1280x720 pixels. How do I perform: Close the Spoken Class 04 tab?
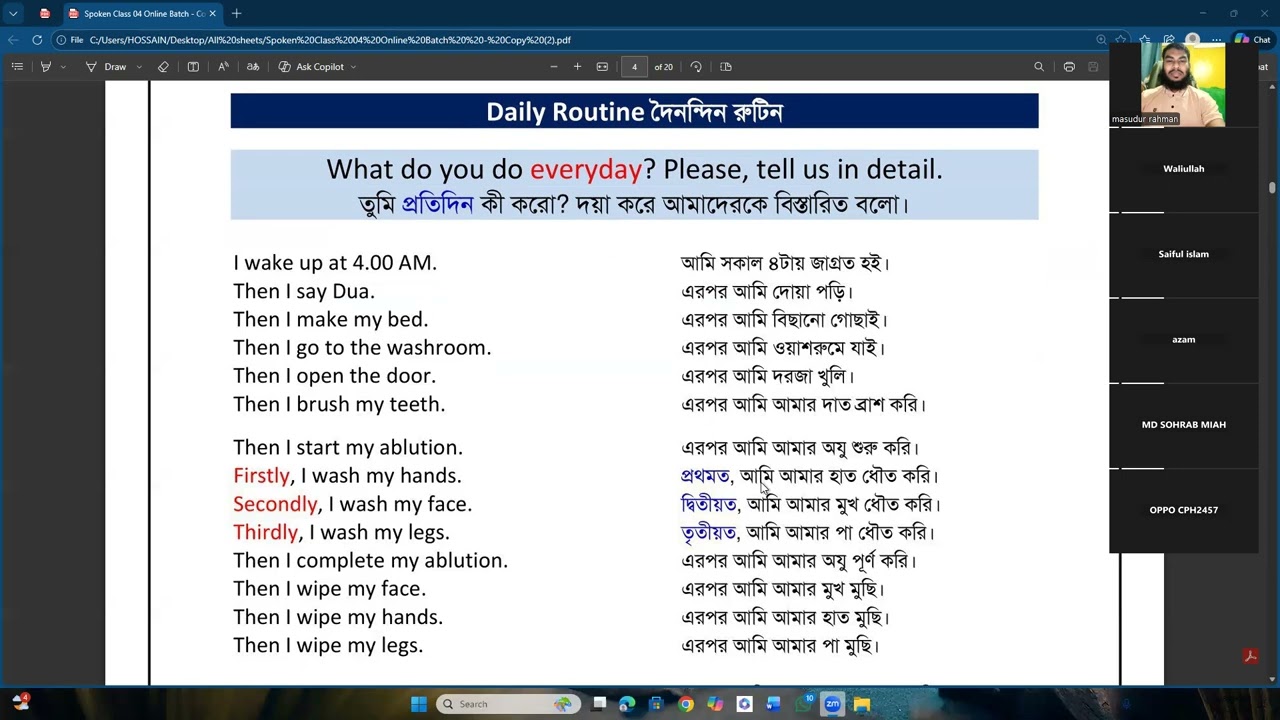(212, 14)
